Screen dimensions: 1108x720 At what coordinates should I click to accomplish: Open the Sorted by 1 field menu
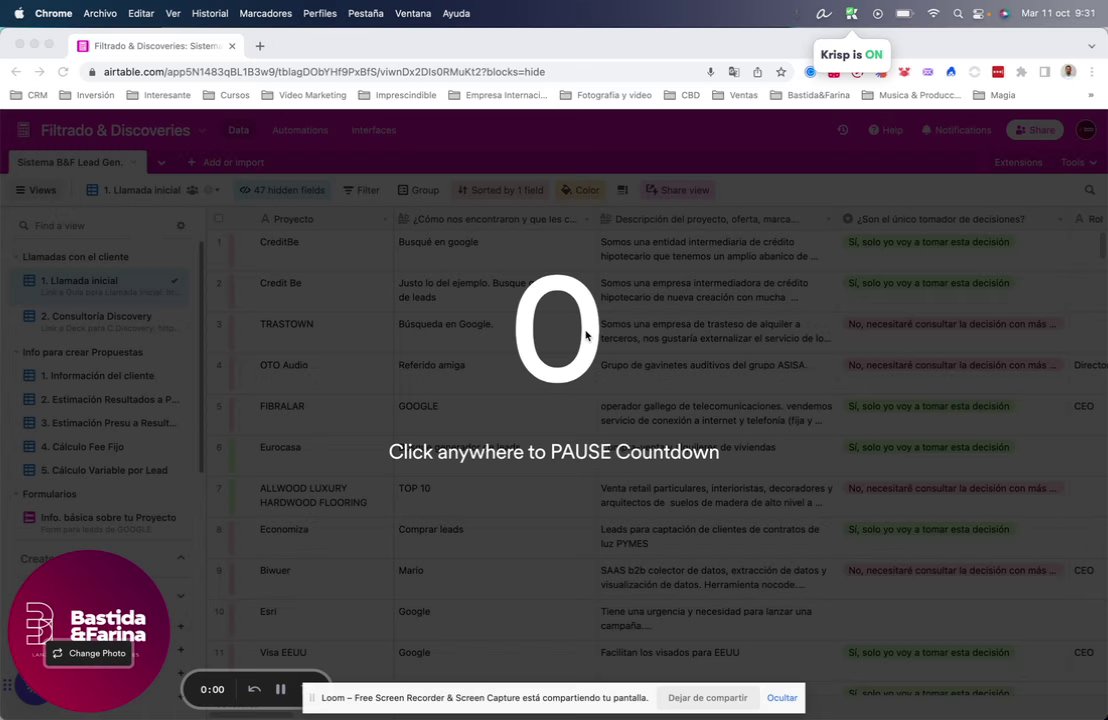click(501, 190)
